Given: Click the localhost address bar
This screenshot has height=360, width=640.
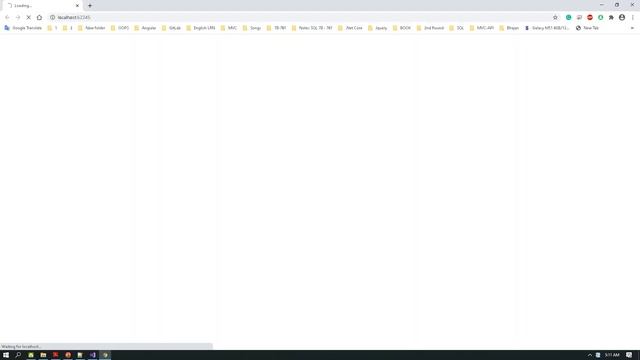Looking at the screenshot, I should tap(302, 18).
